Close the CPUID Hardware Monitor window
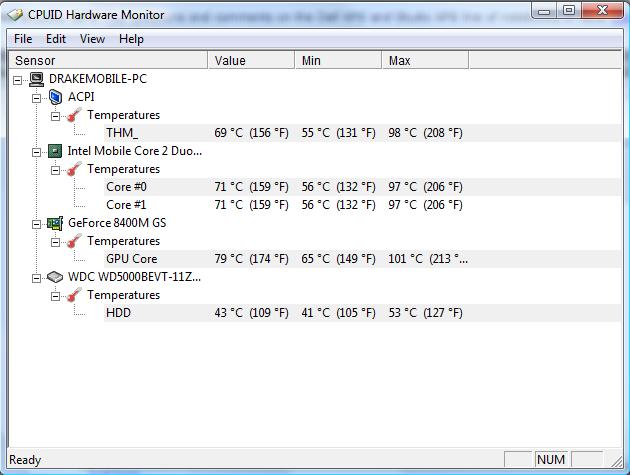Image resolution: width=630 pixels, height=475 pixels. pos(602,11)
